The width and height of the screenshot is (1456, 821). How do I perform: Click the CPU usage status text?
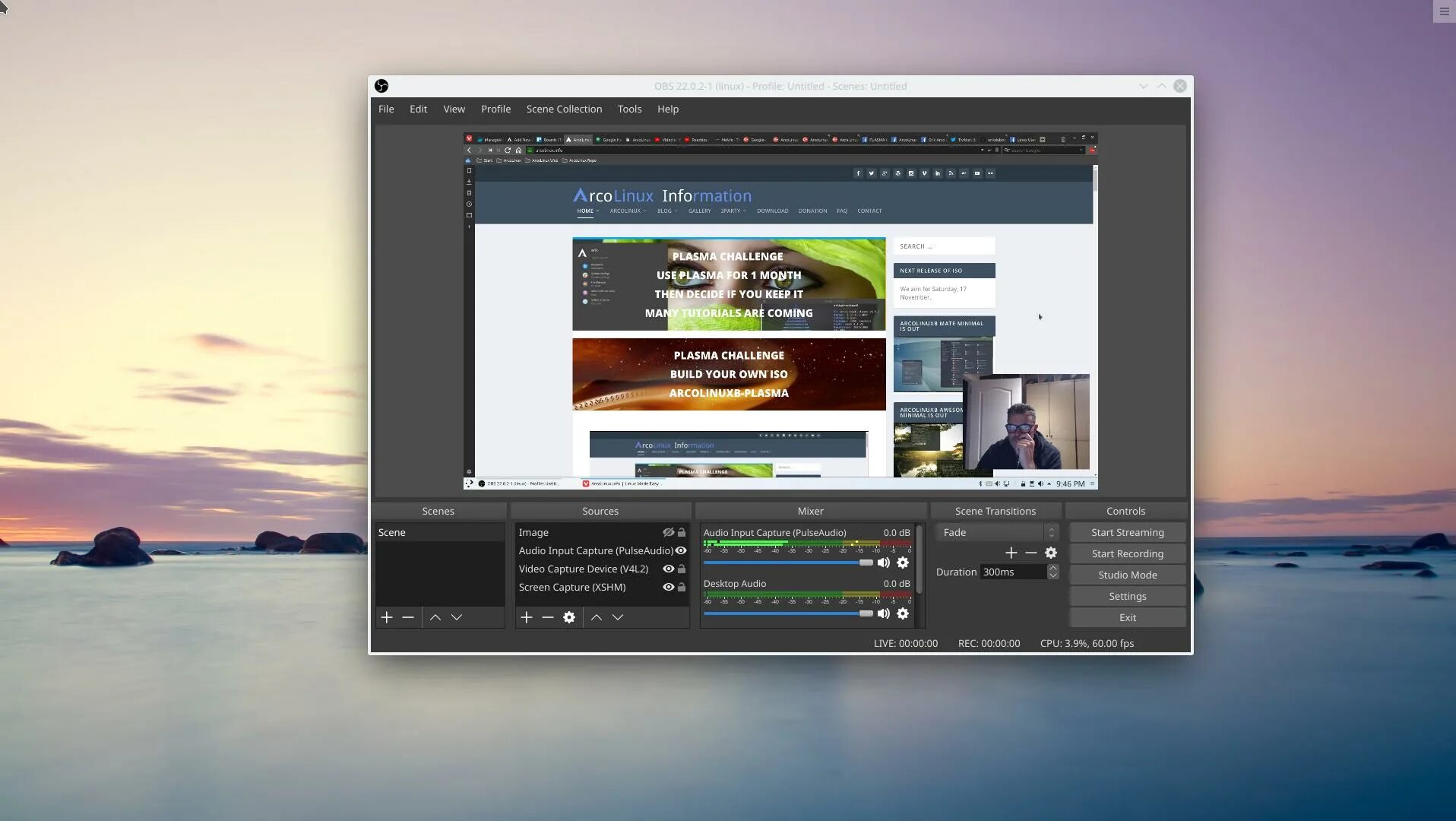pyautogui.click(x=1087, y=643)
